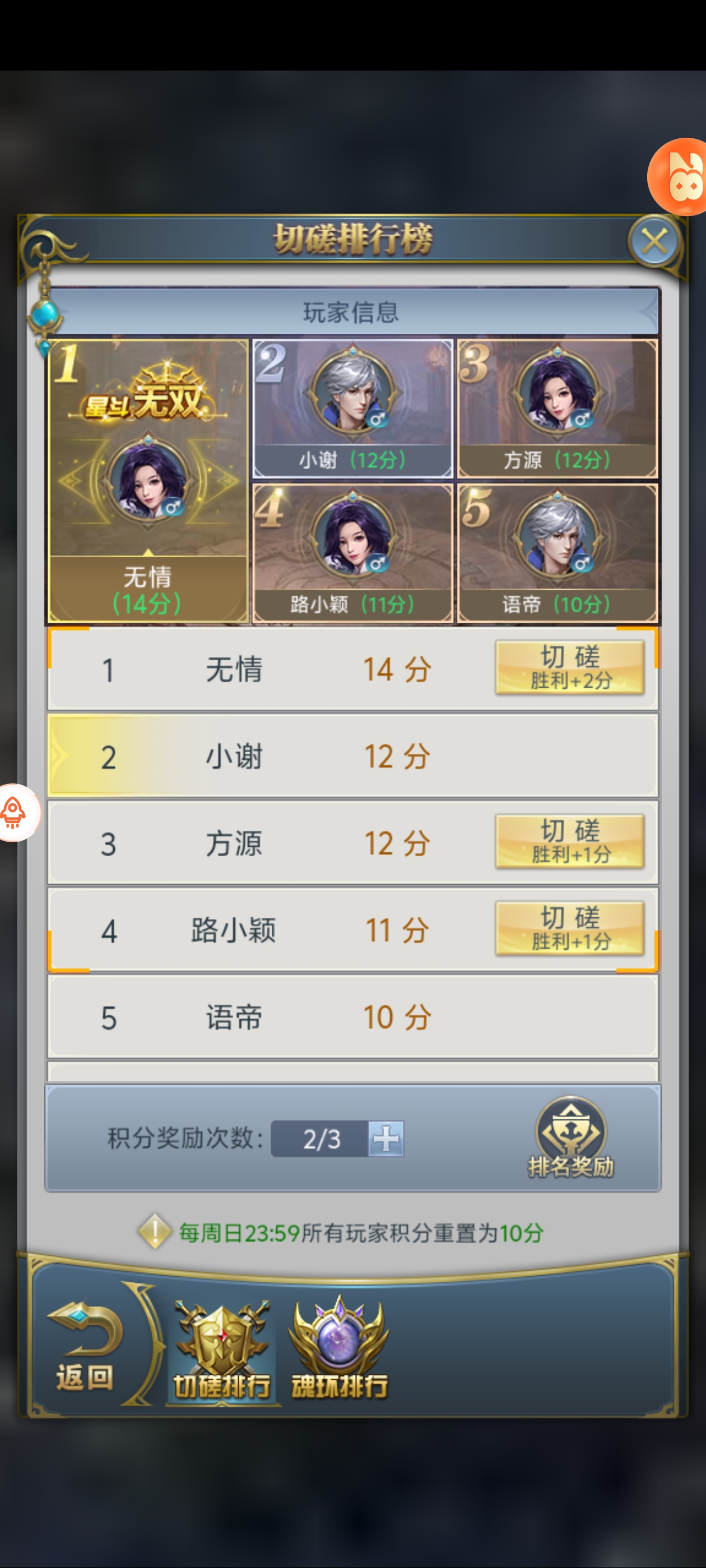Viewport: 706px width, 1568px height.
Task: View rank 2 小谢 avatar card
Action: 352,408
